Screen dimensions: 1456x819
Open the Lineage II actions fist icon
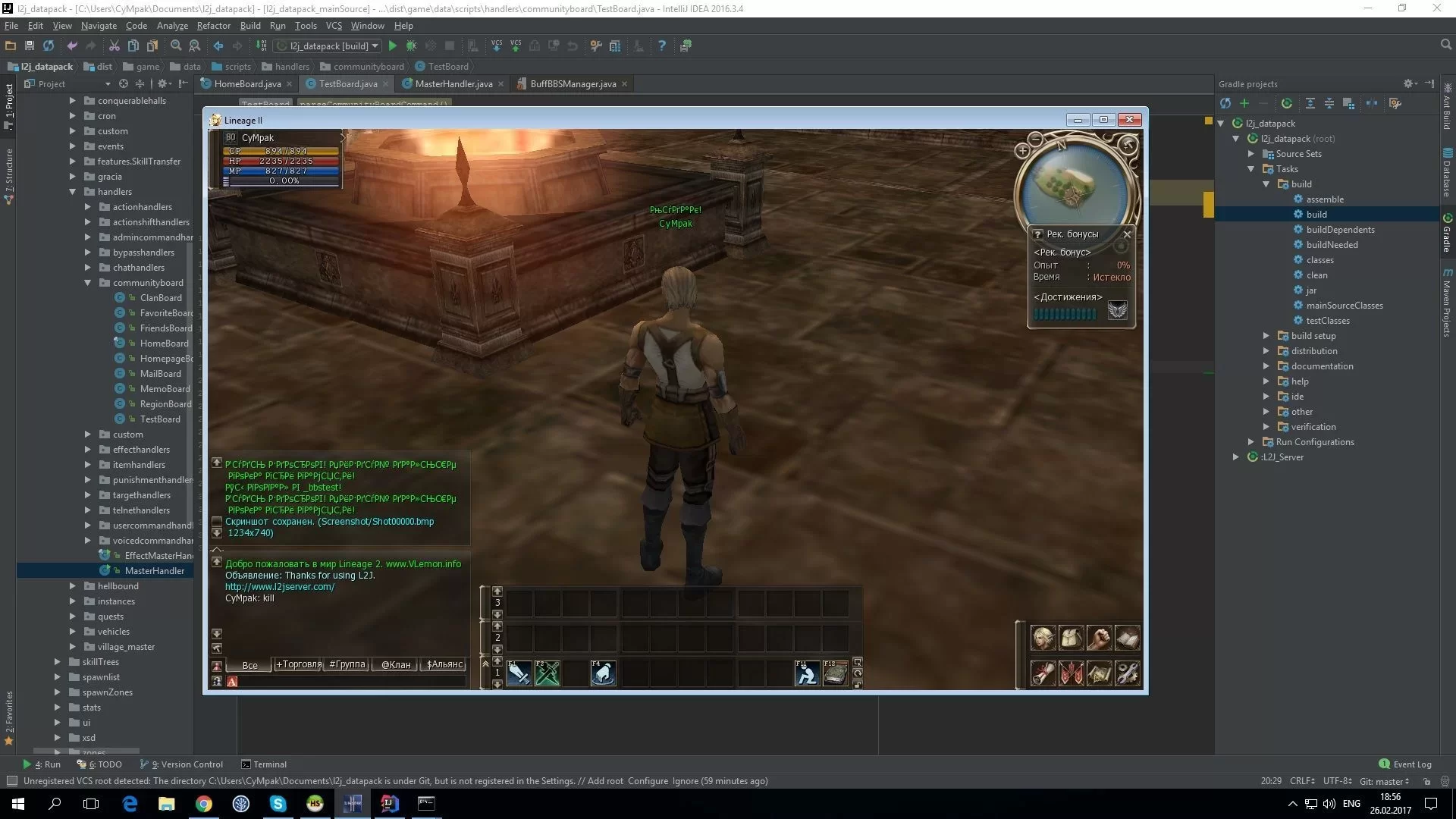(1099, 638)
